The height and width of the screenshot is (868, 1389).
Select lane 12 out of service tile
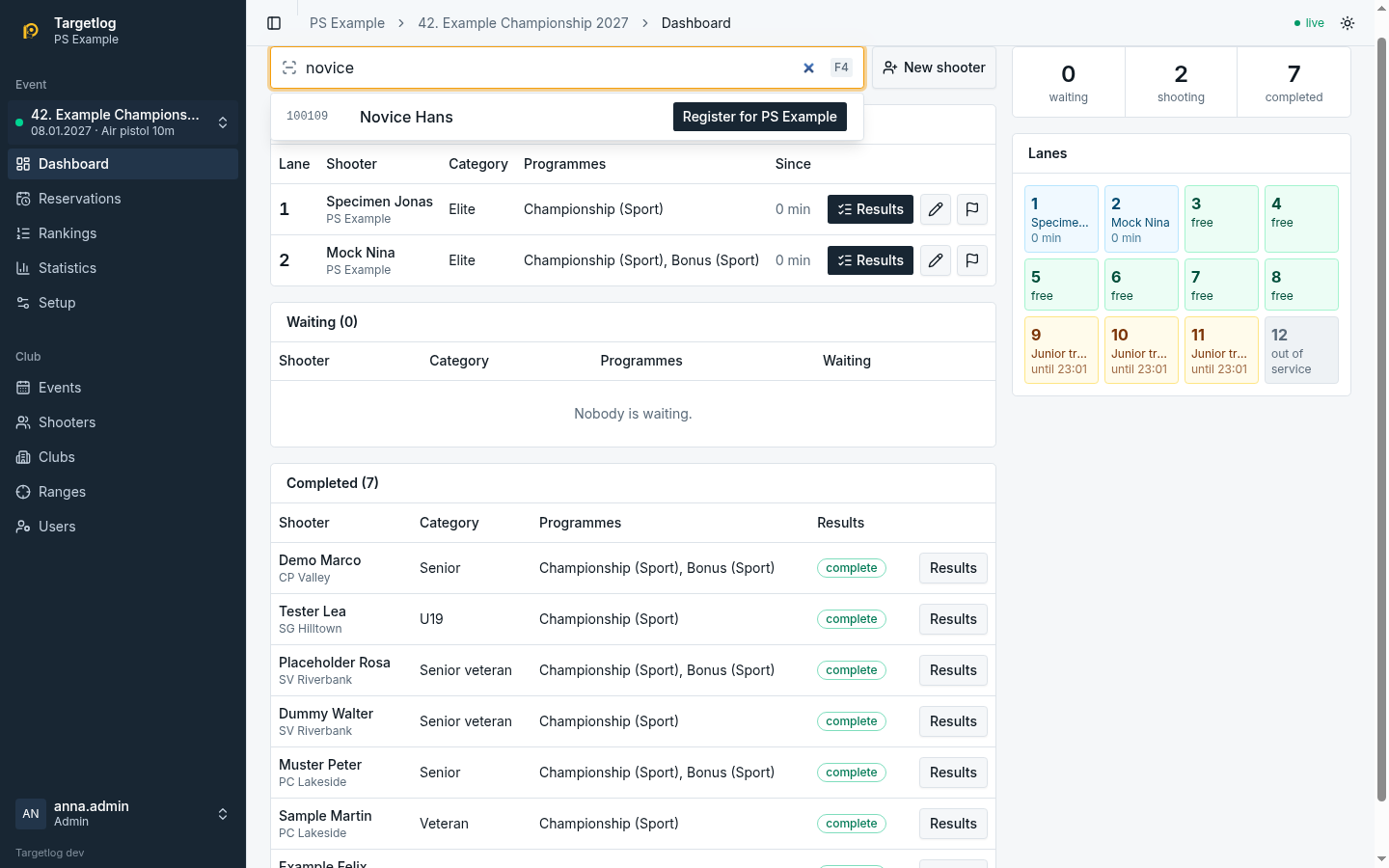pos(1301,350)
